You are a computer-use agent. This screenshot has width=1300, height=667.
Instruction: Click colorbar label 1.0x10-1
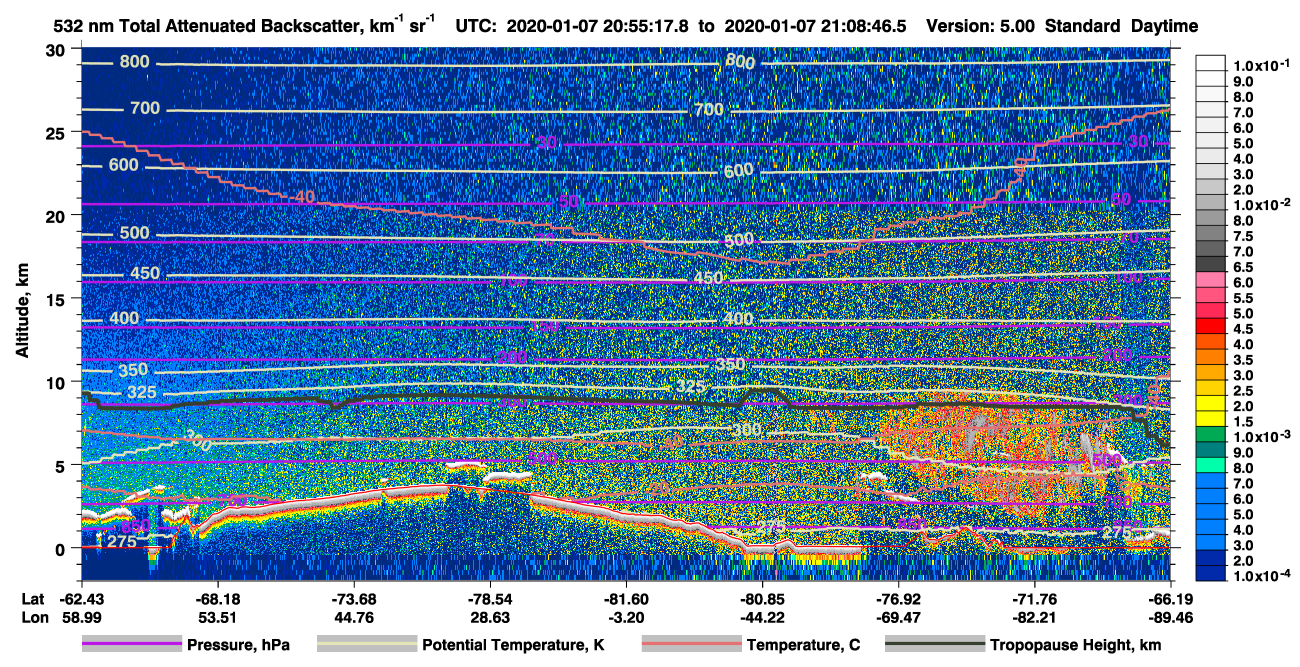point(1261,65)
